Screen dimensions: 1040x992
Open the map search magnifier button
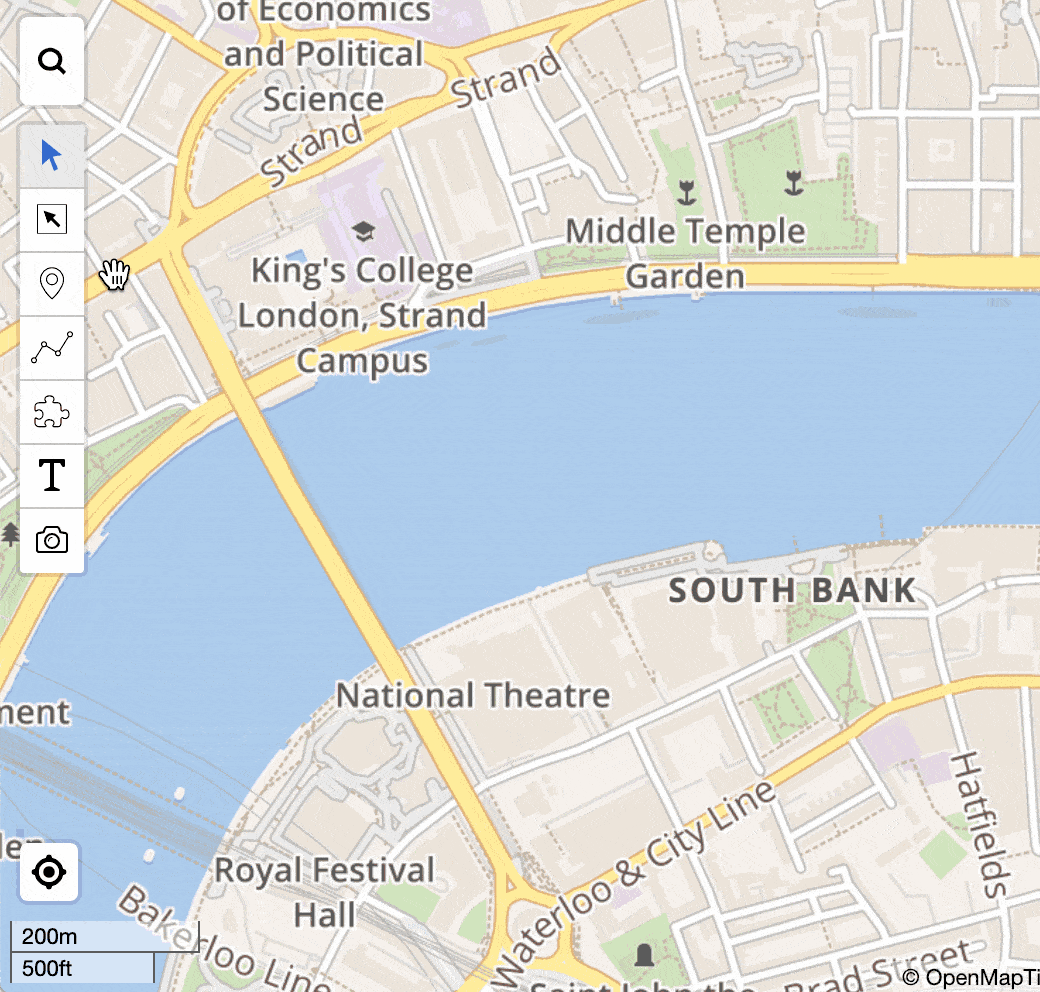pyautogui.click(x=52, y=62)
